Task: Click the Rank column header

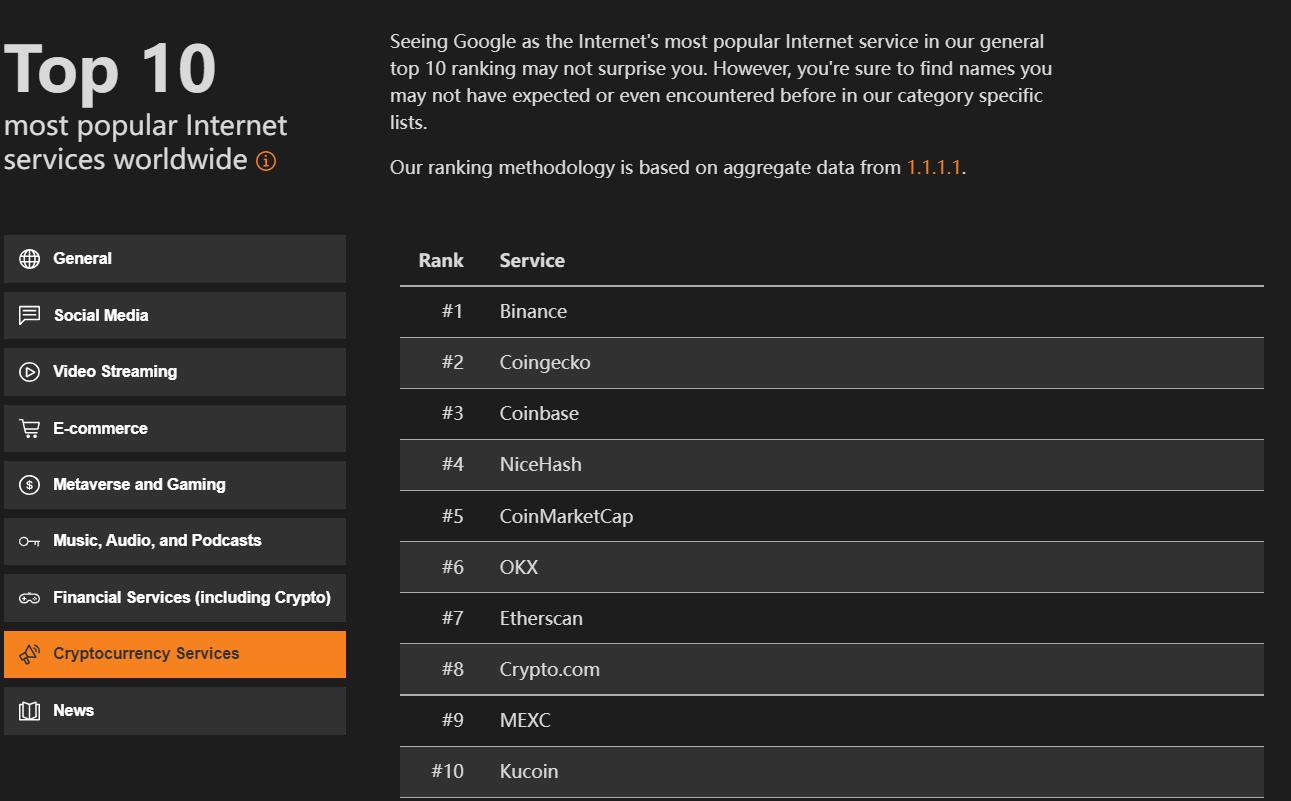Action: [441, 261]
